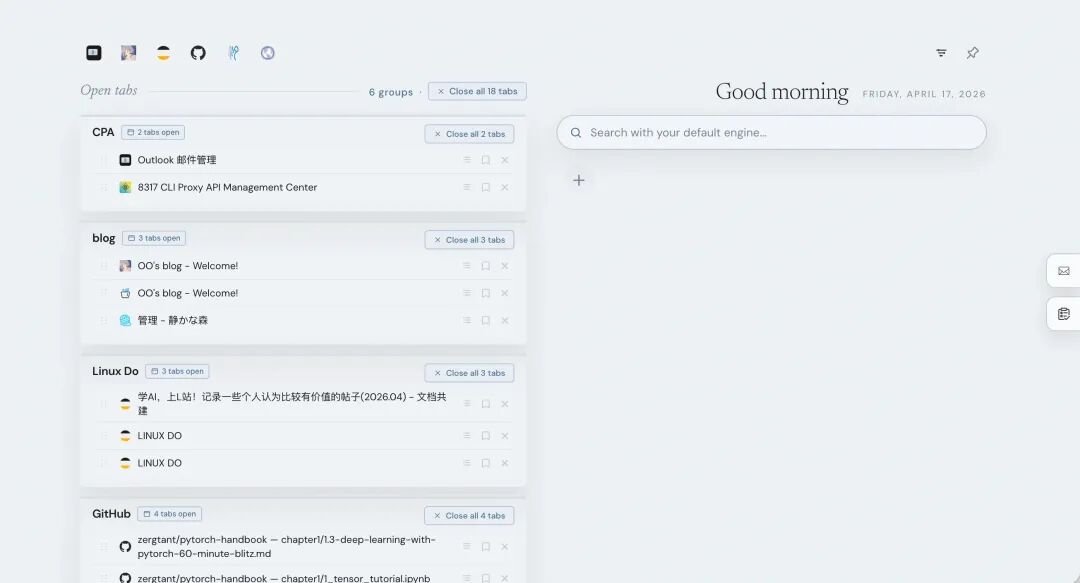
Task: Click the plus icon below the search box
Action: (579, 181)
